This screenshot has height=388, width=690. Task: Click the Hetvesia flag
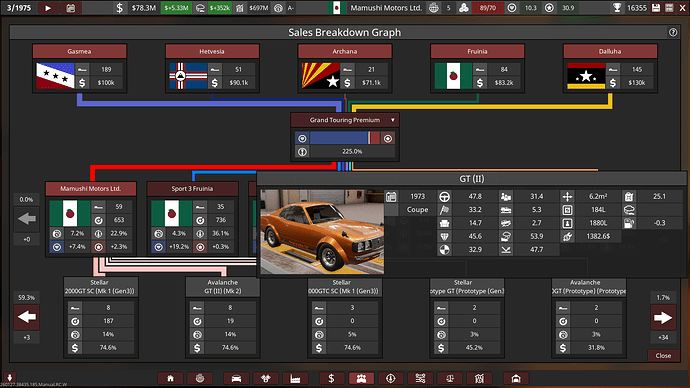point(188,76)
